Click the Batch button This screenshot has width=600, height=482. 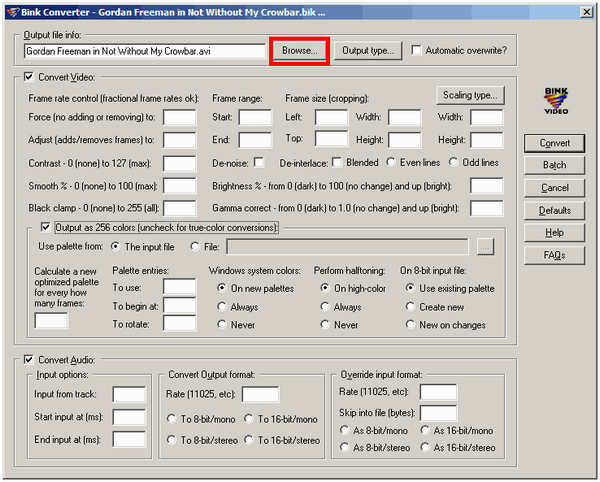coord(554,165)
